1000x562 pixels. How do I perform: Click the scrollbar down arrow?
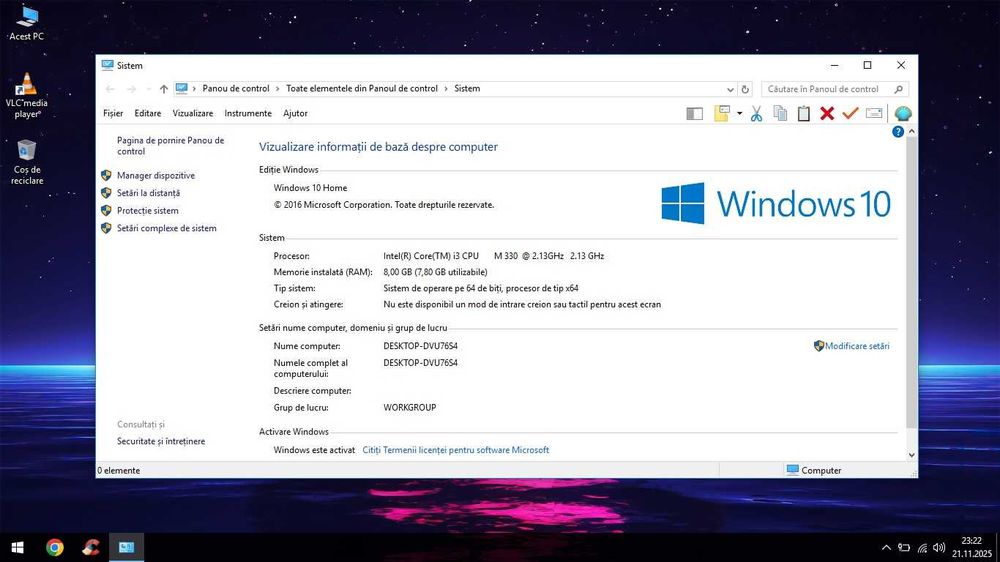[911, 455]
